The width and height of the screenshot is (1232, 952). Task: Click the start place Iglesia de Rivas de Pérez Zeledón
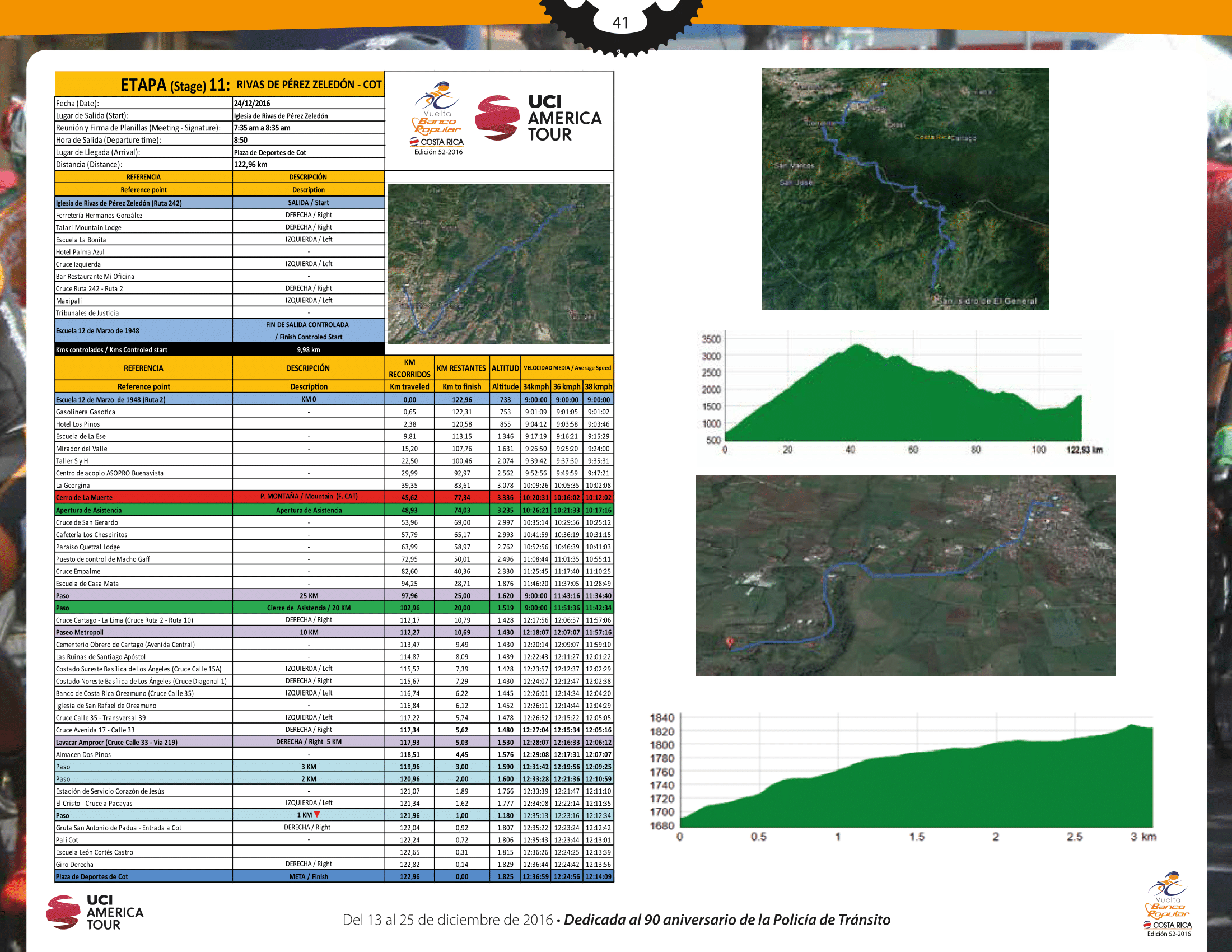pyautogui.click(x=281, y=115)
